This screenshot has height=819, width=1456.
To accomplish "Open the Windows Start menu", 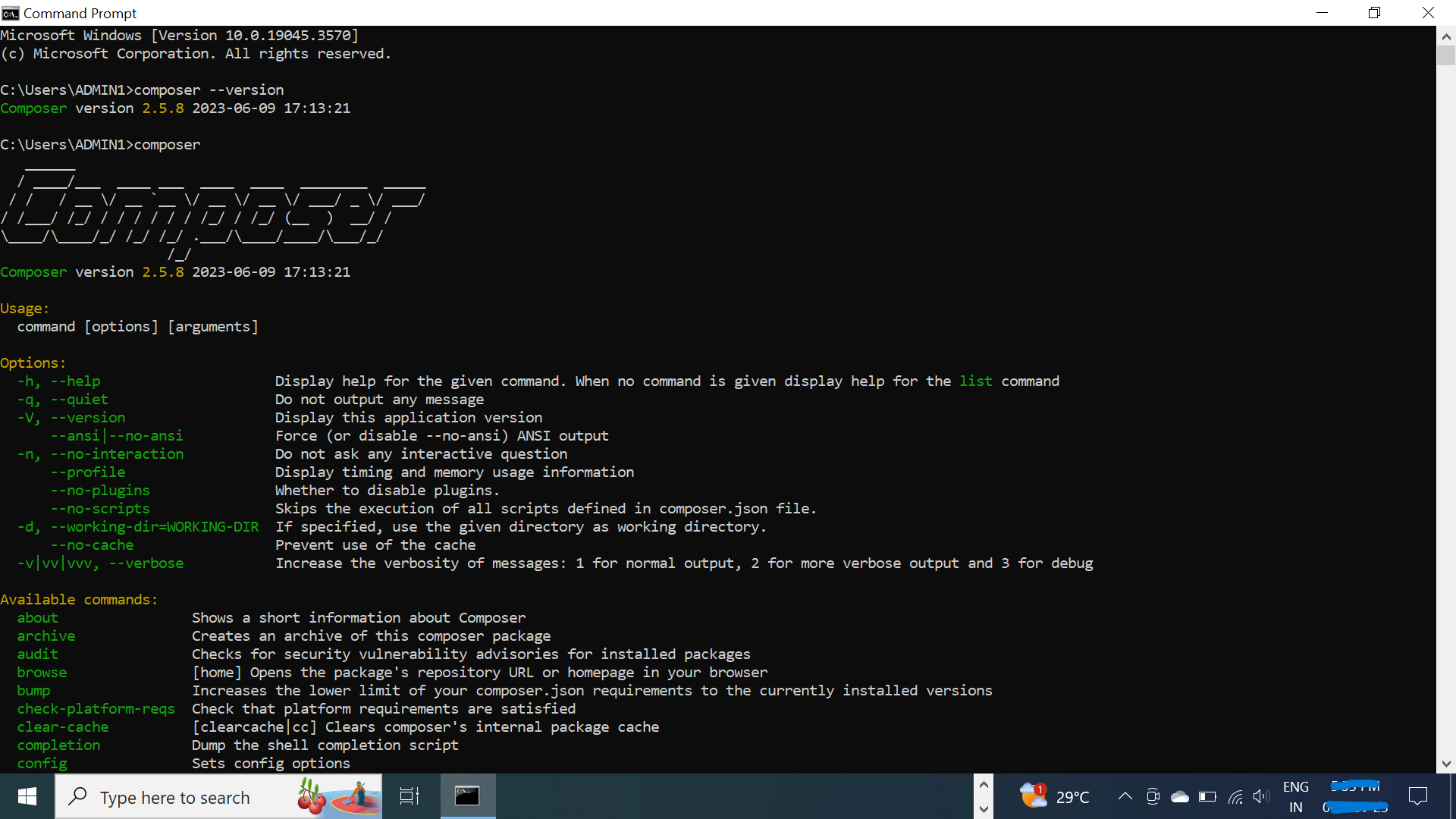I will [x=27, y=796].
